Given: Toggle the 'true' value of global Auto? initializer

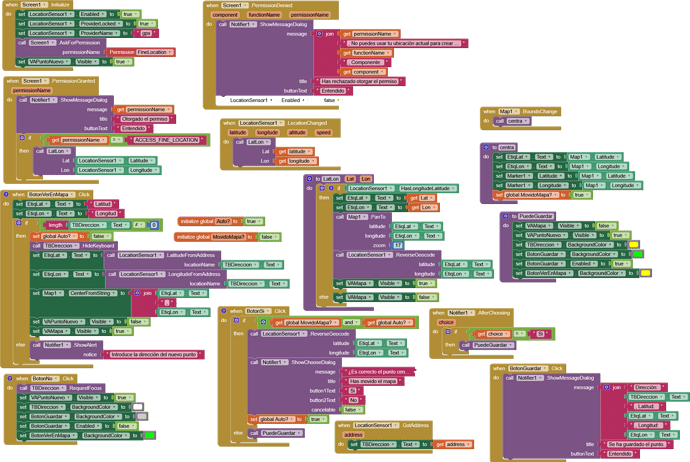Looking at the screenshot, I should [x=253, y=221].
